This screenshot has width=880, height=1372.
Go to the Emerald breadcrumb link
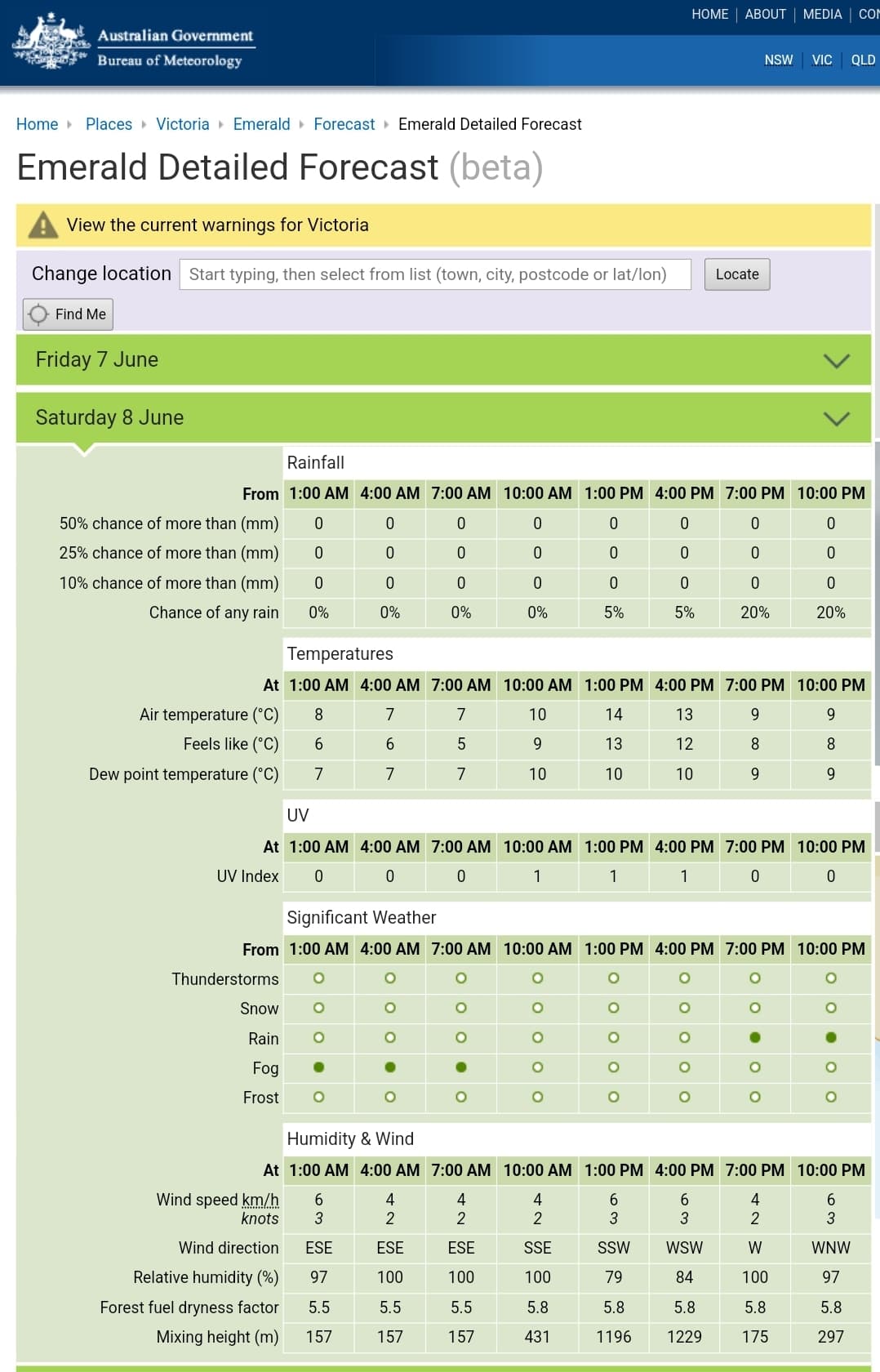(261, 124)
